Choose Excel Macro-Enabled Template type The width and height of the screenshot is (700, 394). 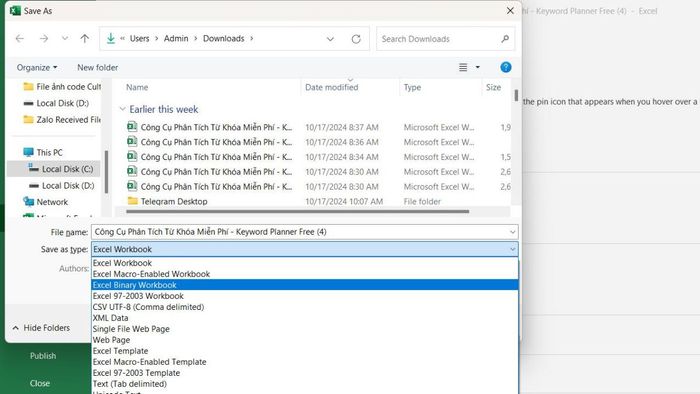[x=305, y=362]
